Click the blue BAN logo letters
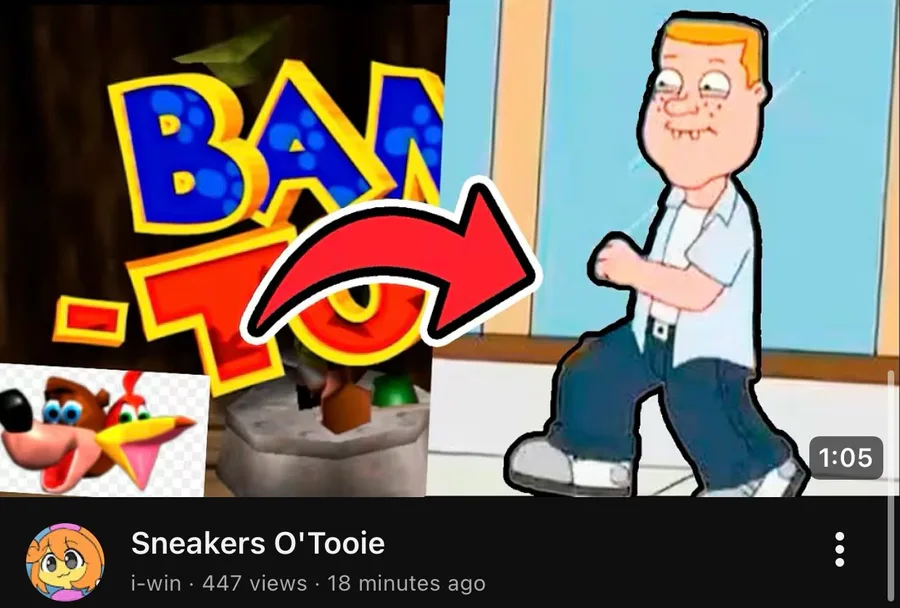Screen dimensions: 900x608 (x=276, y=149)
